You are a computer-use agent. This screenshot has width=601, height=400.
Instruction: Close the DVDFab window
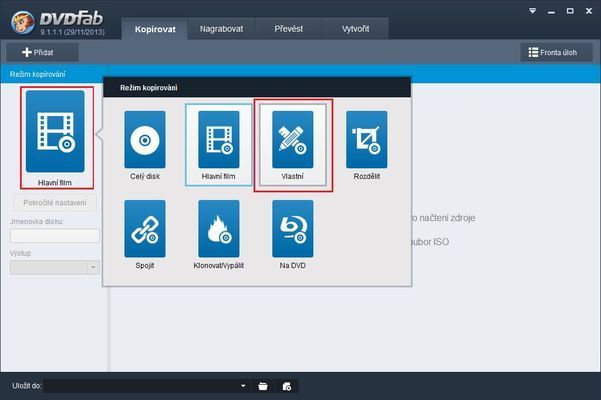(x=589, y=11)
